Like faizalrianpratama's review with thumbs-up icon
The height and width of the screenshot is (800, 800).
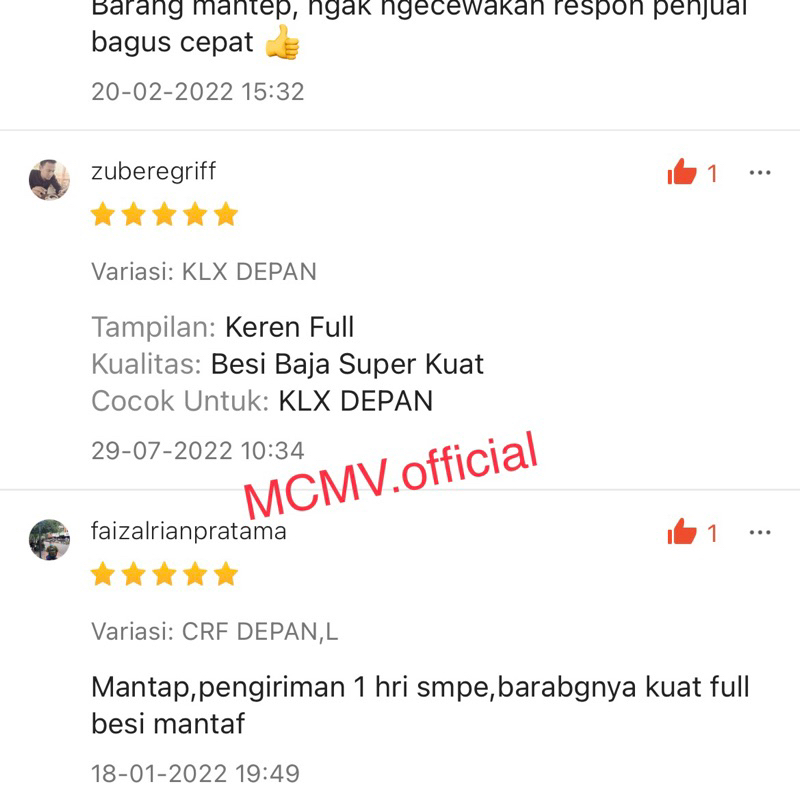(x=682, y=532)
